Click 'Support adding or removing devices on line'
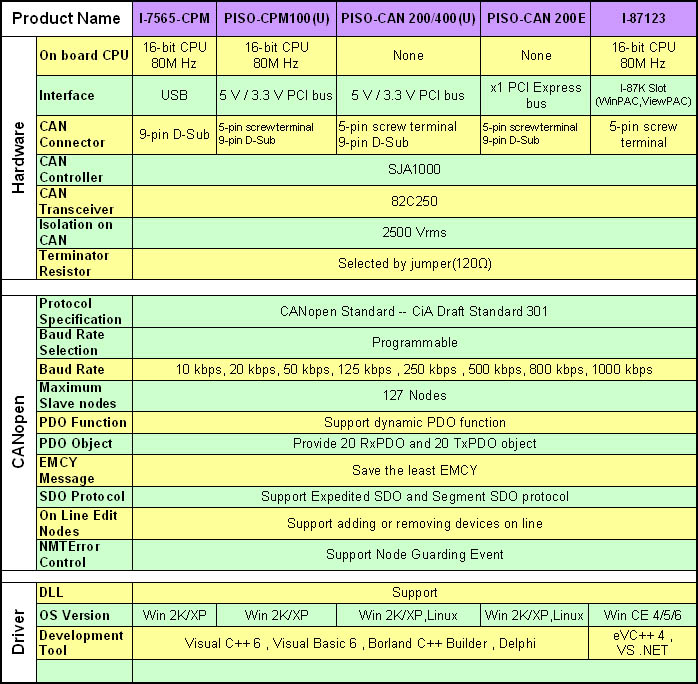Image resolution: width=698 pixels, height=684 pixels. pyautogui.click(x=414, y=523)
